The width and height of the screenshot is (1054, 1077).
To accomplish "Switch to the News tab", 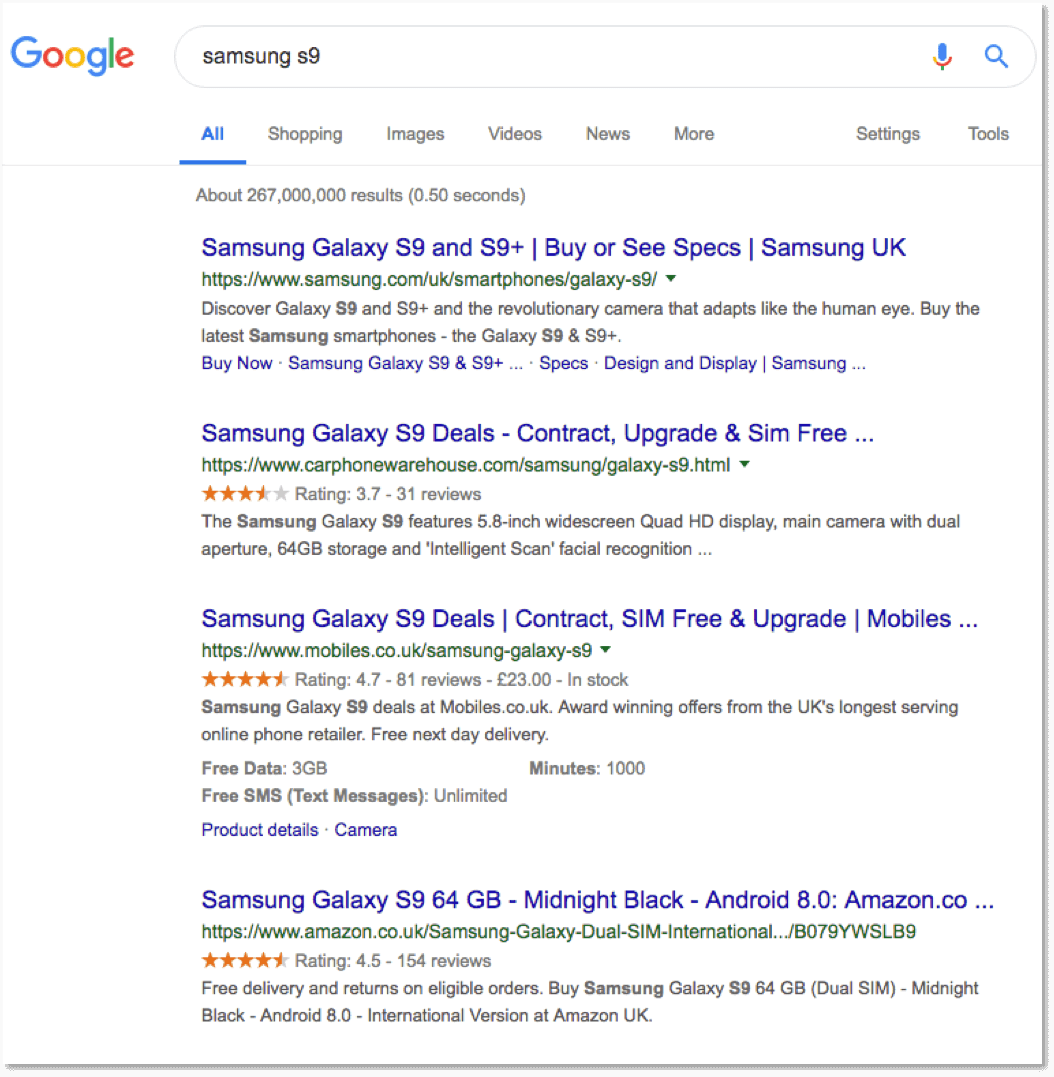I will pos(607,133).
